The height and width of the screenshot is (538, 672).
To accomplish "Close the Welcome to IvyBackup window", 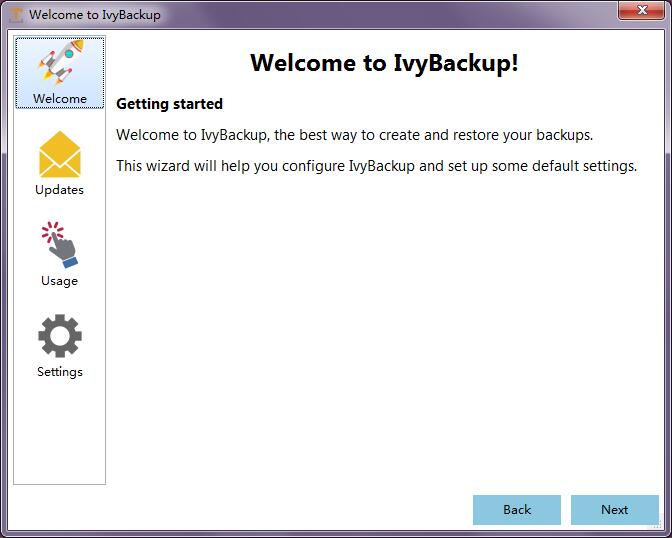I will click(641, 10).
